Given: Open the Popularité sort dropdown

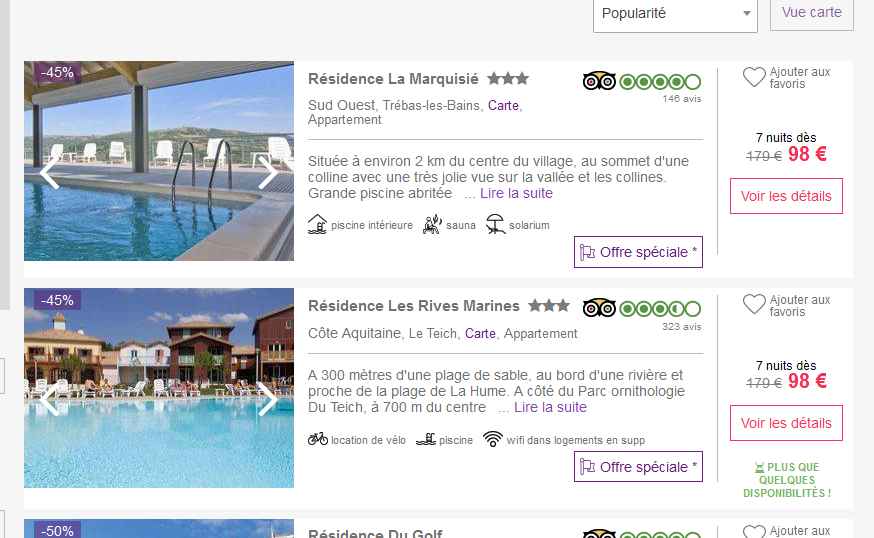Looking at the screenshot, I should coord(675,14).
